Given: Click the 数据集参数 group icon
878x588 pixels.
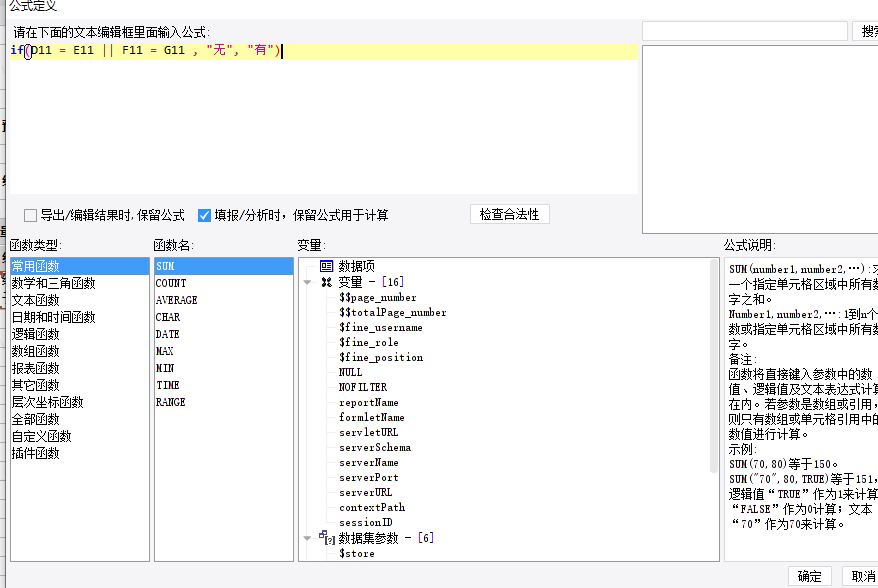Looking at the screenshot, I should tap(326, 538).
